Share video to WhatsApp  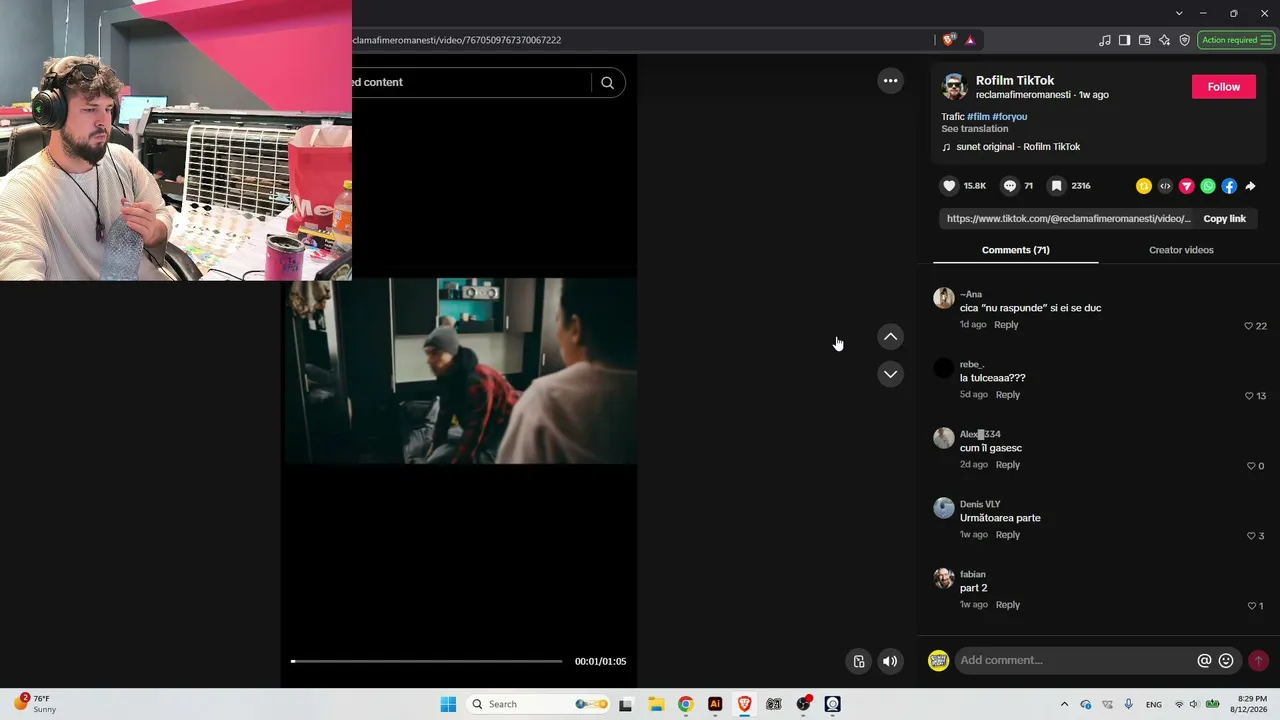pos(1208,186)
